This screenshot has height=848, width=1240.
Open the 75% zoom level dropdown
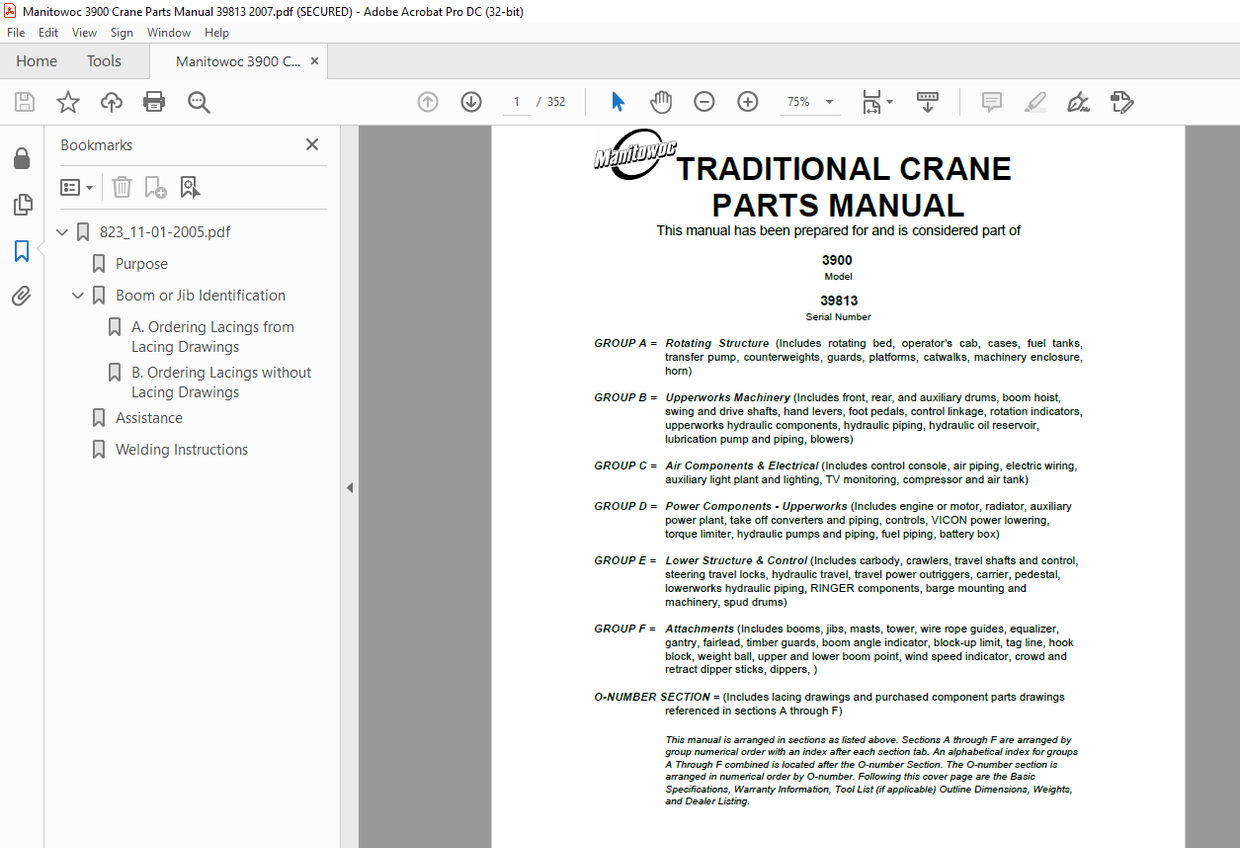[827, 101]
